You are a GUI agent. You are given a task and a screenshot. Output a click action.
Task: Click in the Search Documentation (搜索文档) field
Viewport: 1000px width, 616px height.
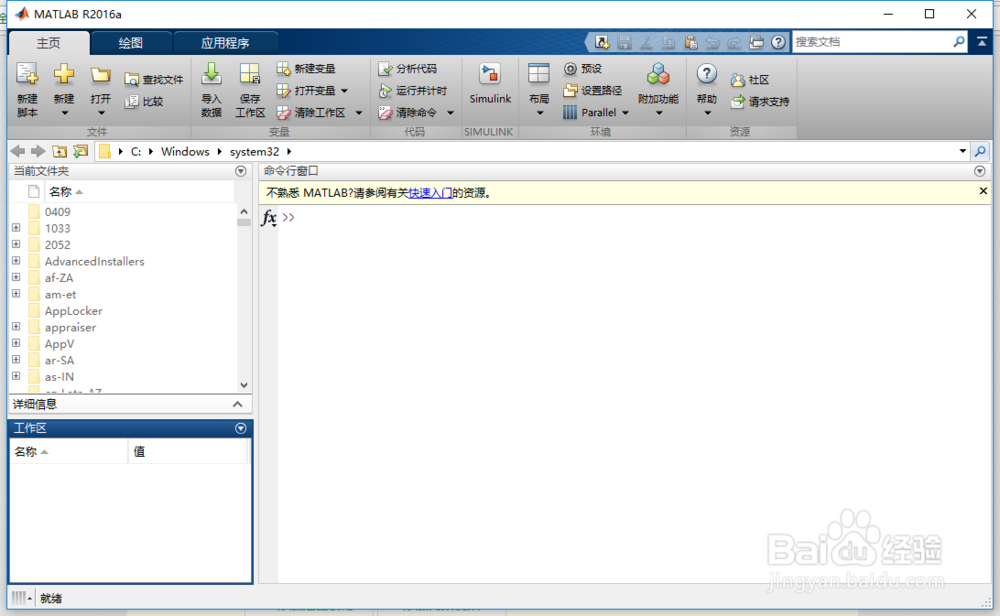pyautogui.click(x=871, y=41)
